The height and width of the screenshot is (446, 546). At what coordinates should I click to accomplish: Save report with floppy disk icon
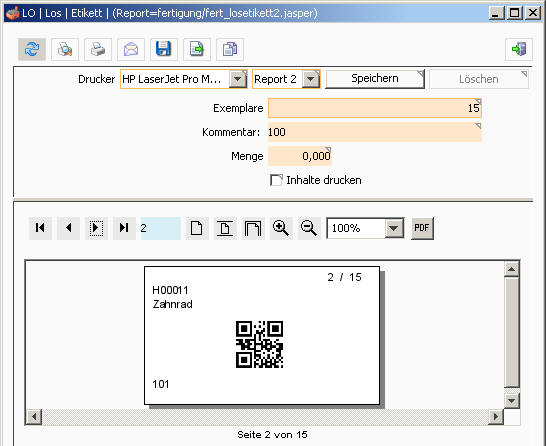(164, 49)
